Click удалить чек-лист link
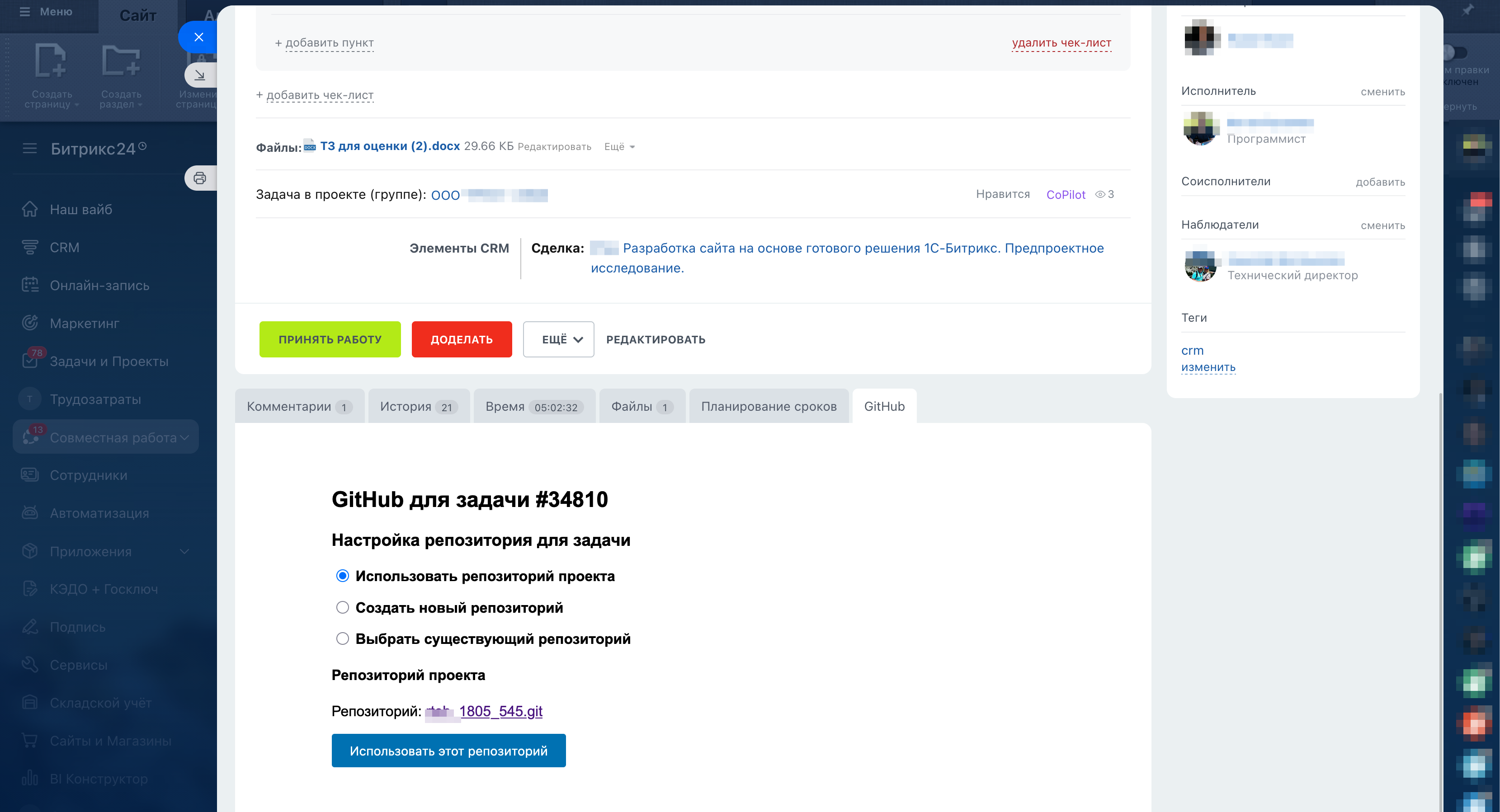Screen dimensions: 1500x812 [x=1061, y=43]
